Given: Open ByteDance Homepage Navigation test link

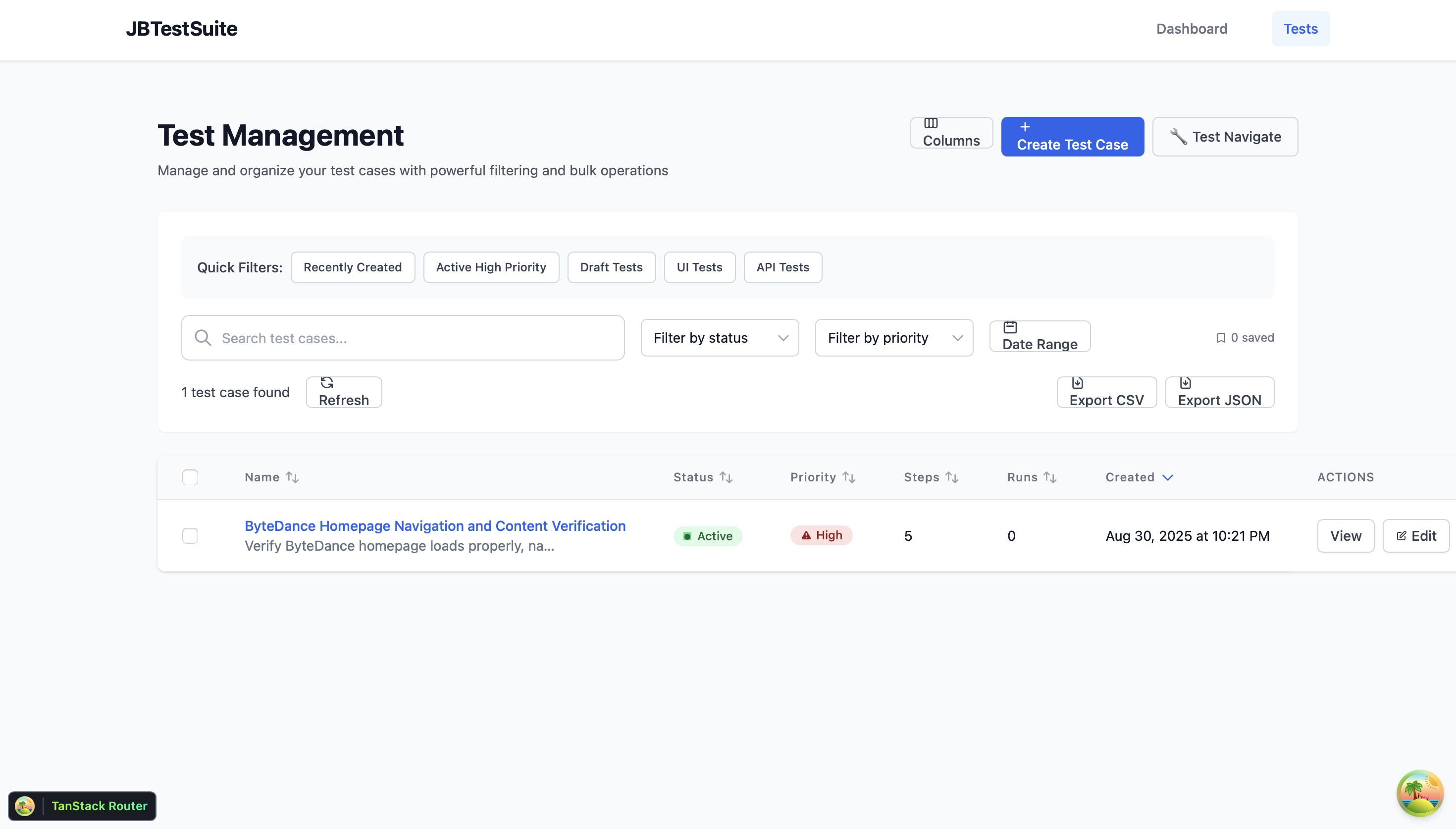Looking at the screenshot, I should (435, 525).
